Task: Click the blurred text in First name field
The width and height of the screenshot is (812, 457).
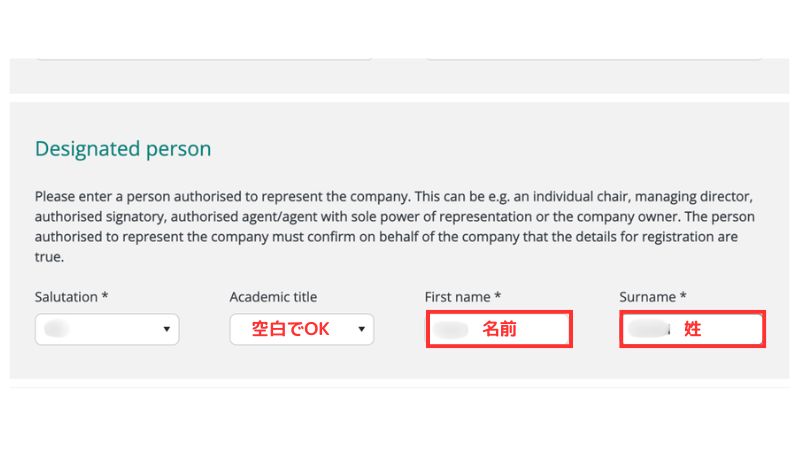Action: [x=454, y=329]
